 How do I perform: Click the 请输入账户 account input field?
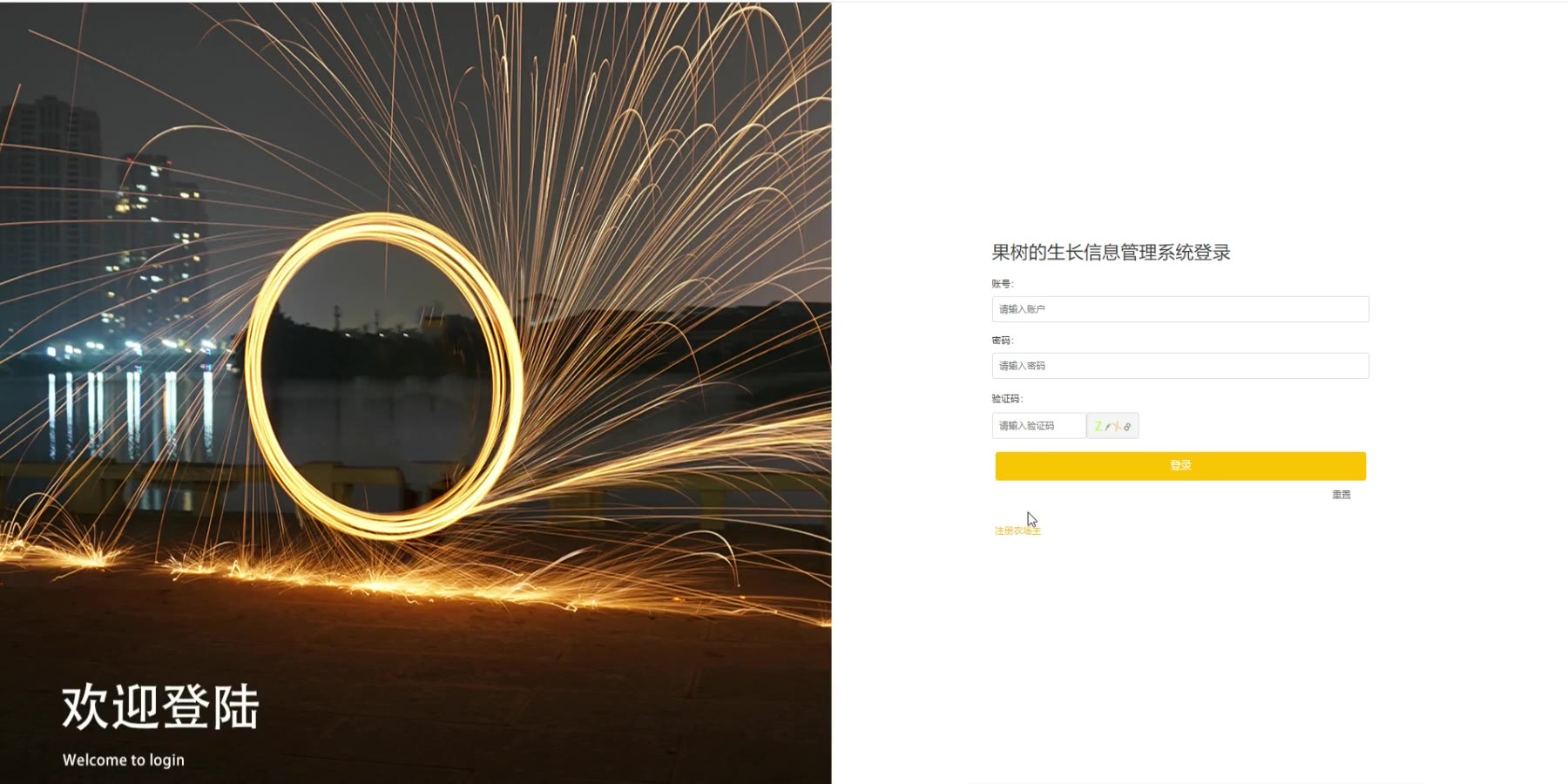pyautogui.click(x=1180, y=309)
